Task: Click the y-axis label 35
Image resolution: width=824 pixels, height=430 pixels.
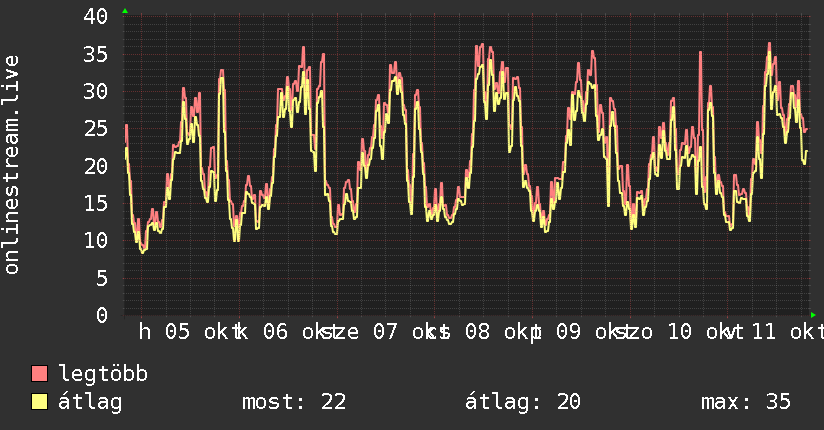Action: click(96, 54)
